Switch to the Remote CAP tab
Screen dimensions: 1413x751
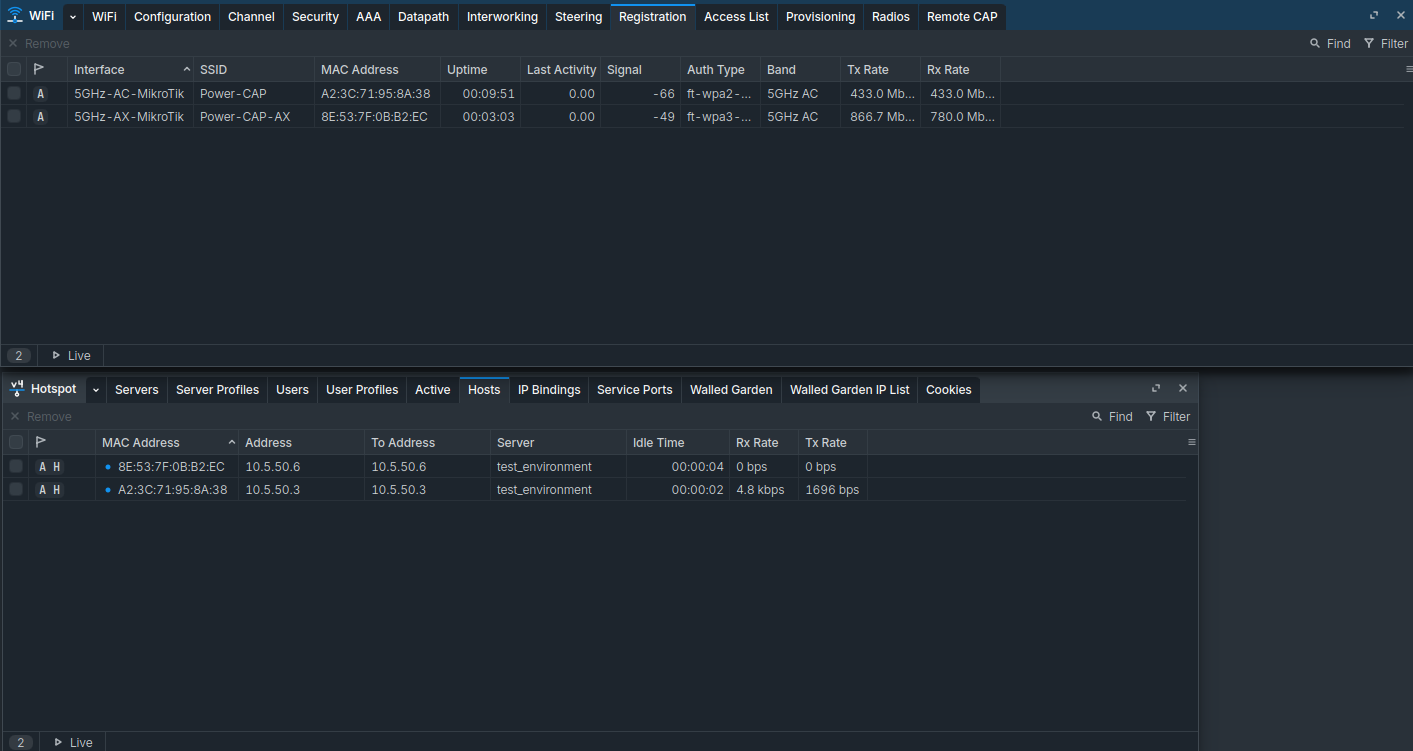(x=962, y=17)
